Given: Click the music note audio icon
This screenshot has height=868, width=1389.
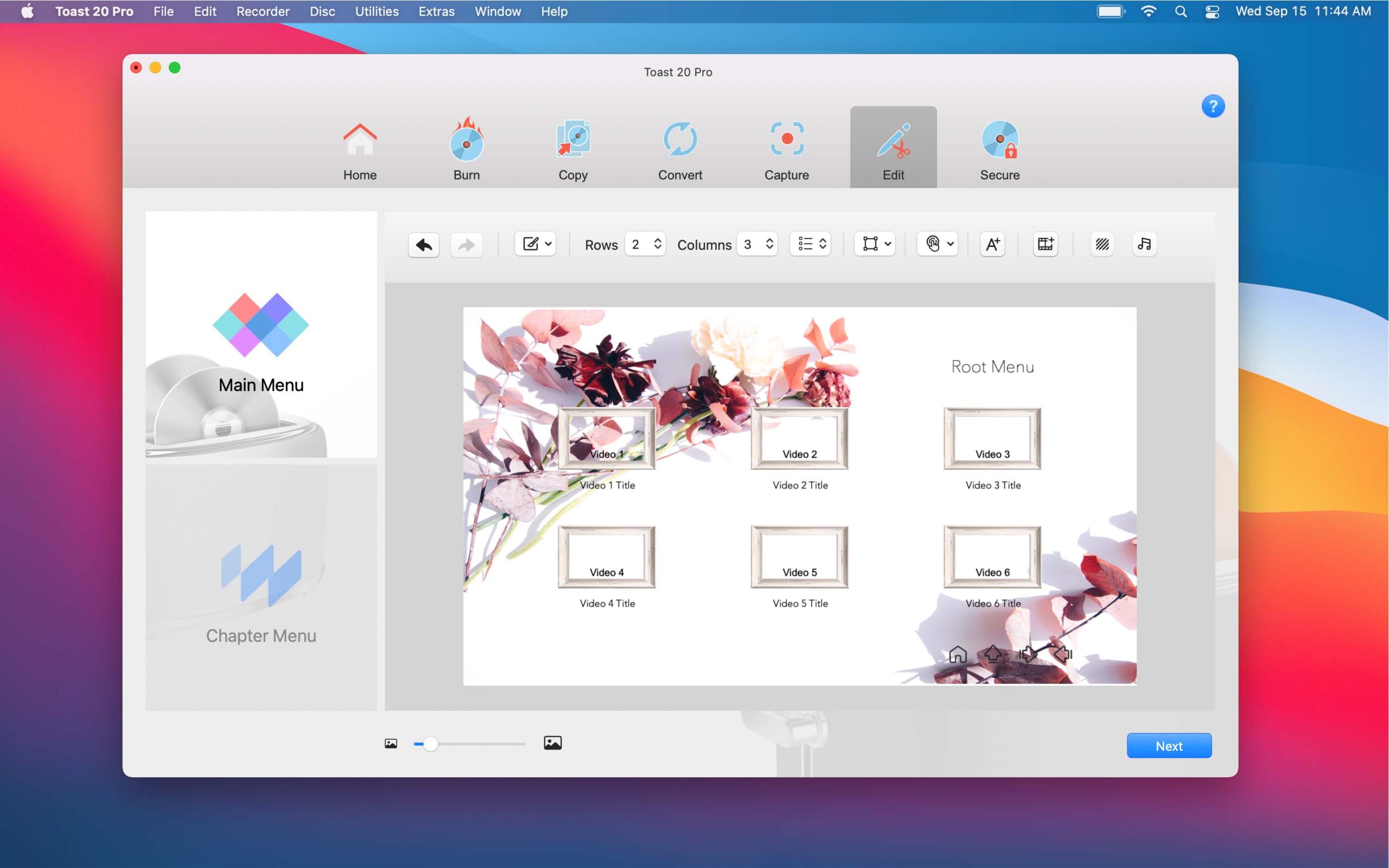Looking at the screenshot, I should coord(1144,245).
